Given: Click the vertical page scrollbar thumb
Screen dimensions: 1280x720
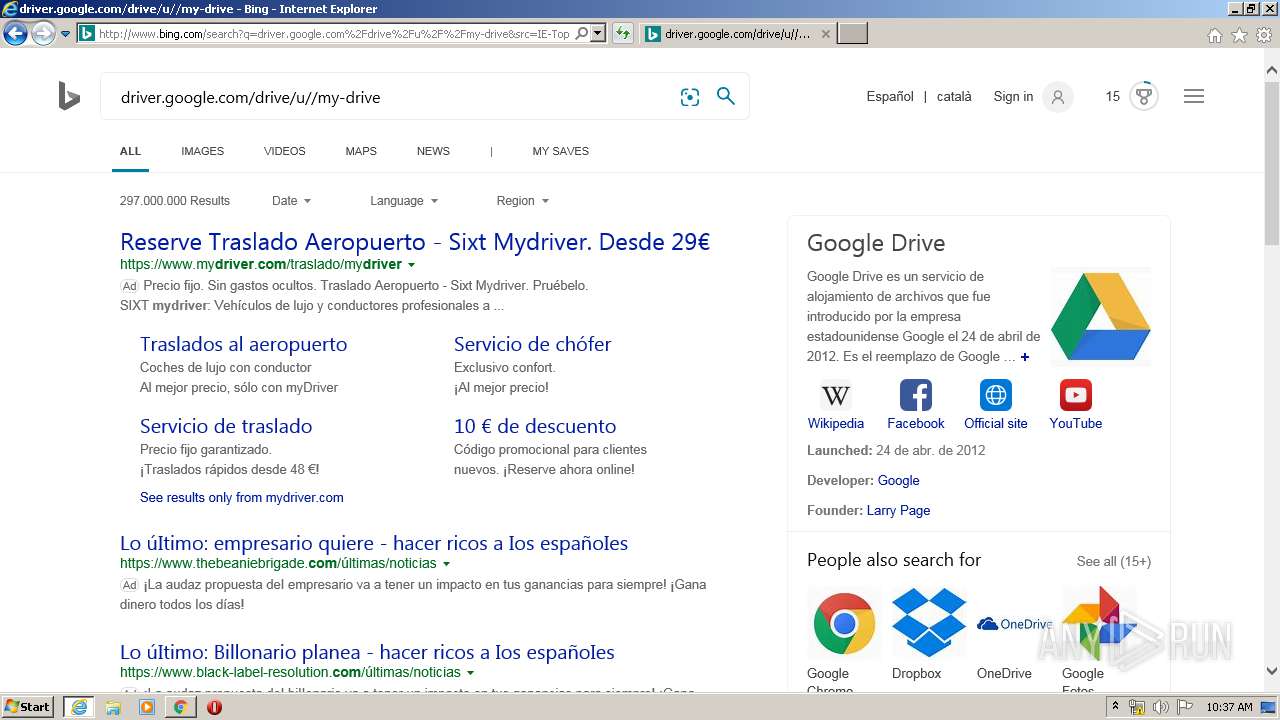Looking at the screenshot, I should tap(1272, 162).
